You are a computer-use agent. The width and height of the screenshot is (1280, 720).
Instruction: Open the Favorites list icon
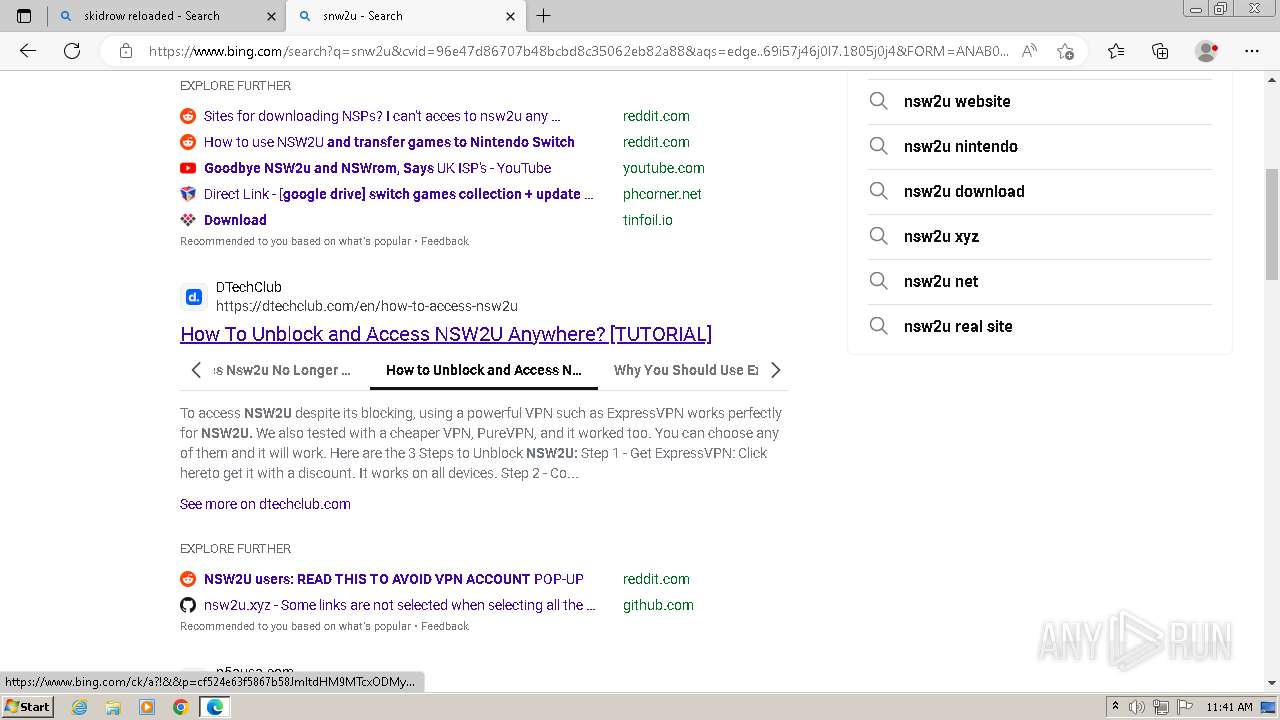1116,51
